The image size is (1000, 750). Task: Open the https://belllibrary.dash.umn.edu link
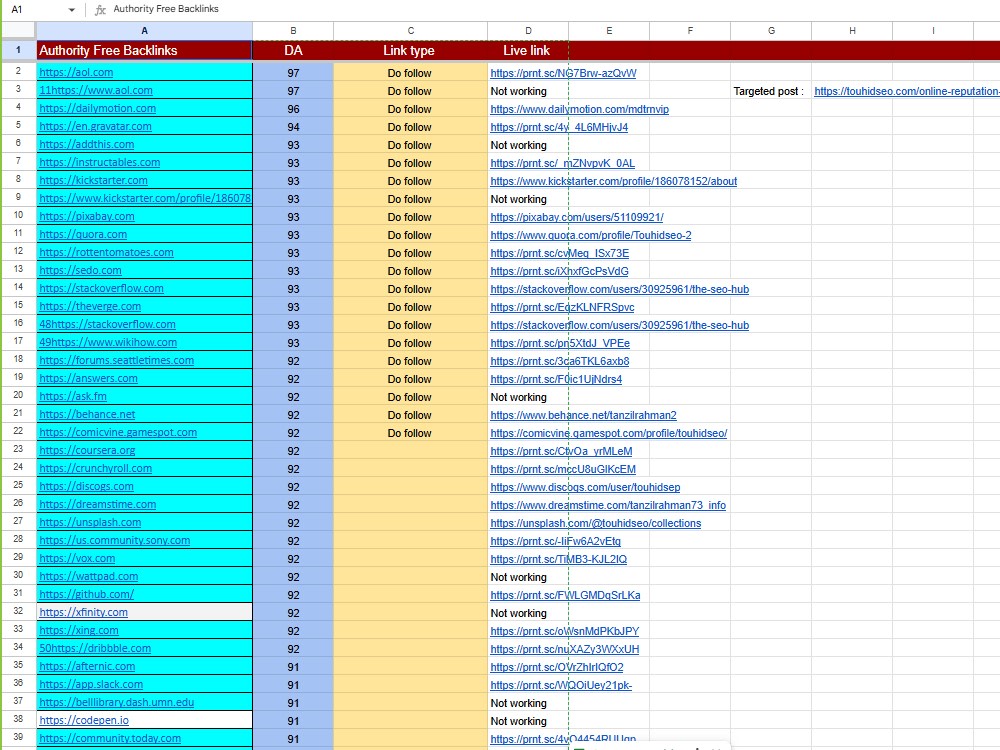pyautogui.click(x=117, y=702)
